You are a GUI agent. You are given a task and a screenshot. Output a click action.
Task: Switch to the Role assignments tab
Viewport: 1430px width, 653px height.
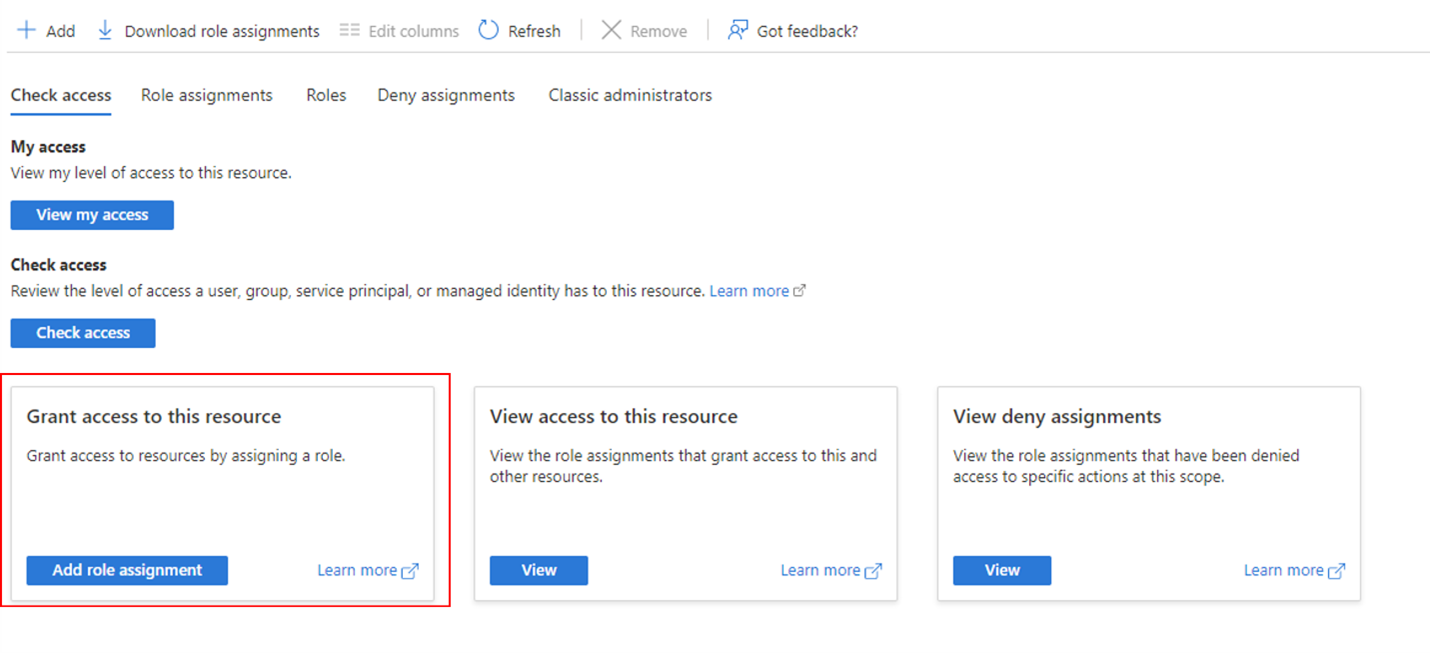pos(206,95)
